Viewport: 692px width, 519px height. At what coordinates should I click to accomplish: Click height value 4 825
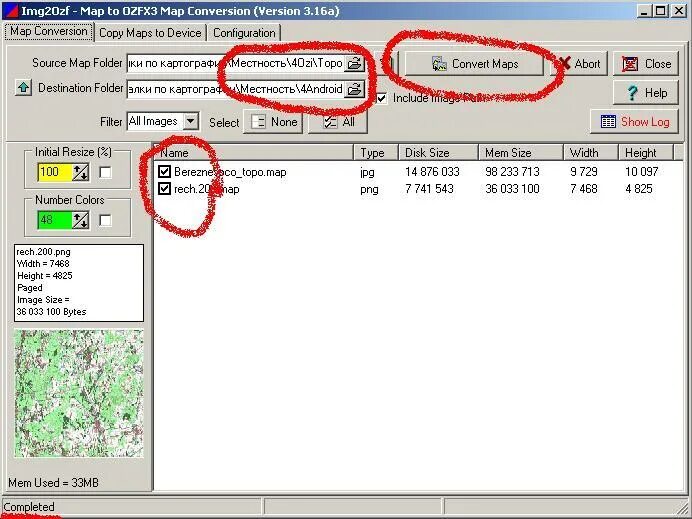[x=639, y=189]
